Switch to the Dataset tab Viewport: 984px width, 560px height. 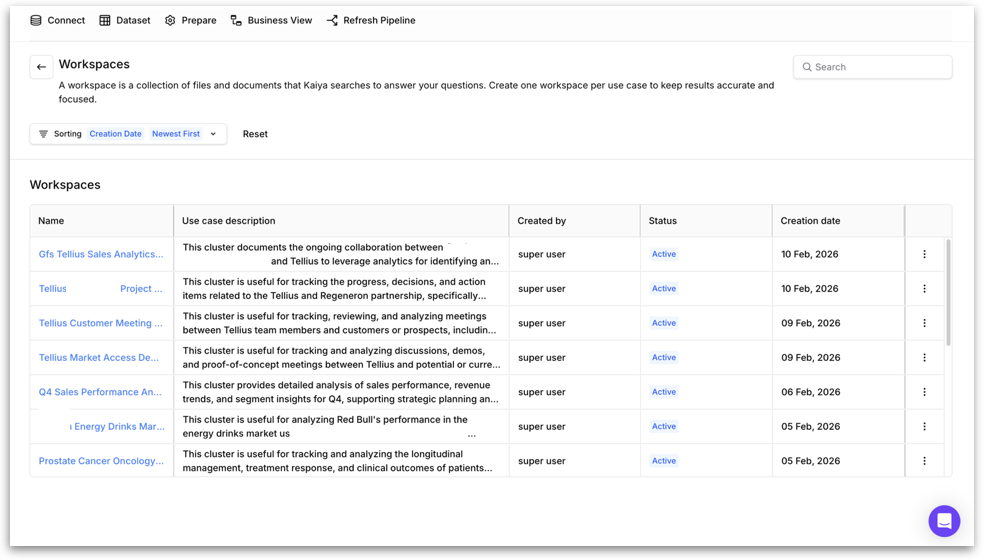(125, 20)
